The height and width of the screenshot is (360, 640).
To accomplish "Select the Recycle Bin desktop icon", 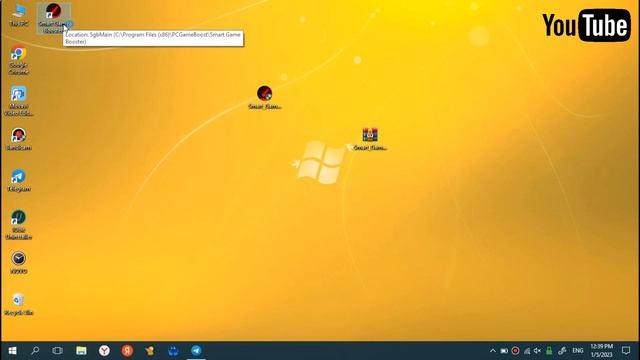I will (x=19, y=304).
